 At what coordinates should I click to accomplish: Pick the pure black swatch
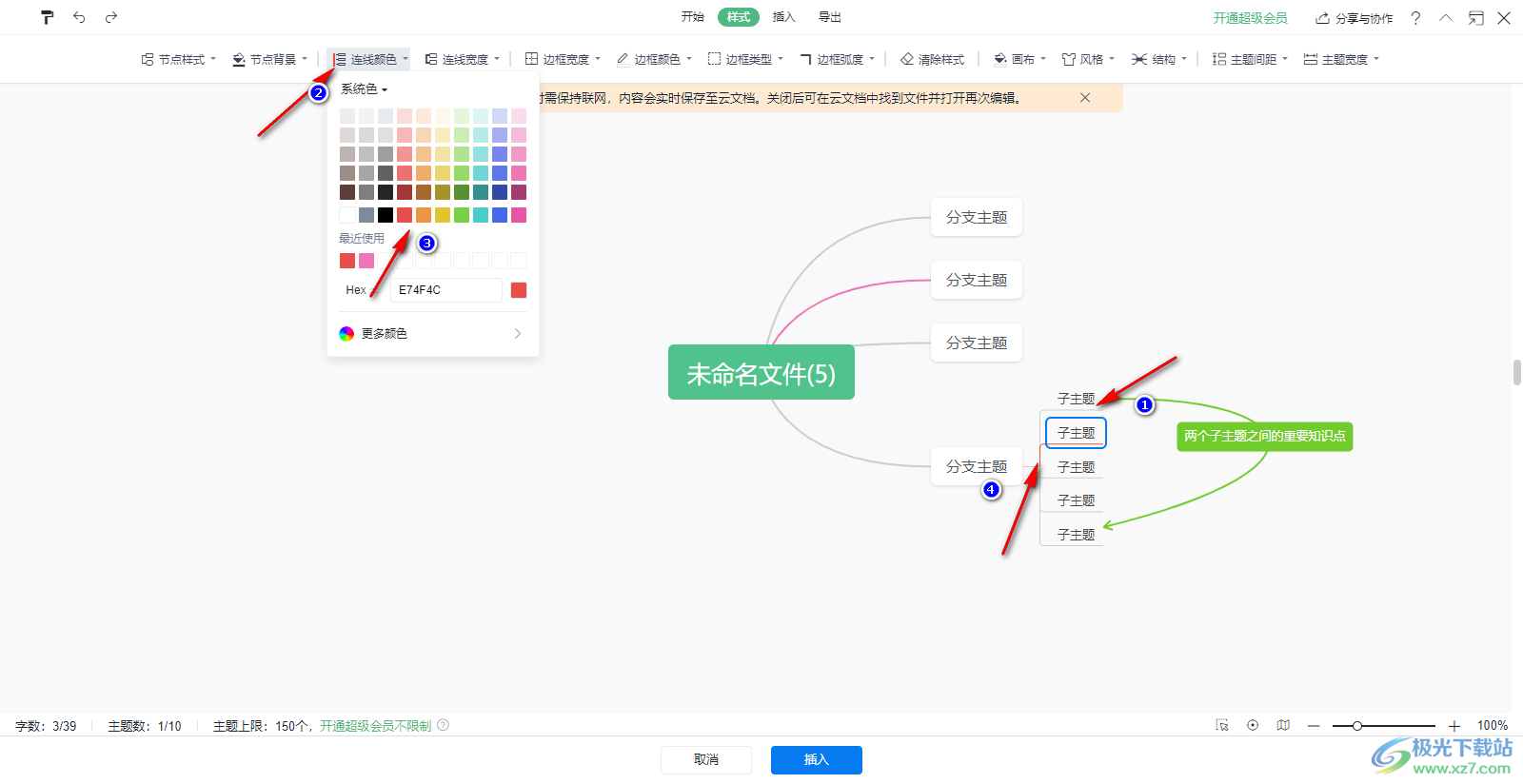pyautogui.click(x=386, y=215)
